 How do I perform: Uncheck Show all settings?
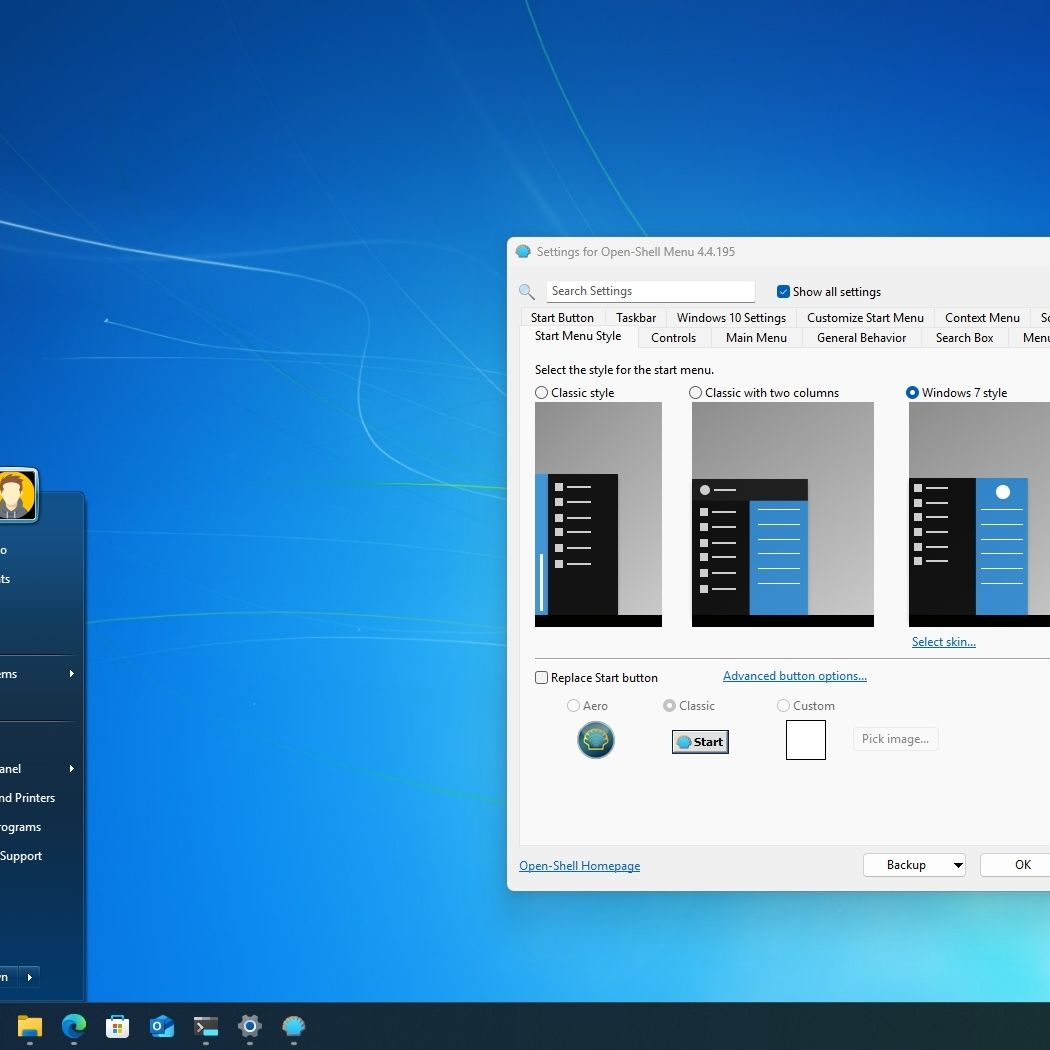783,292
